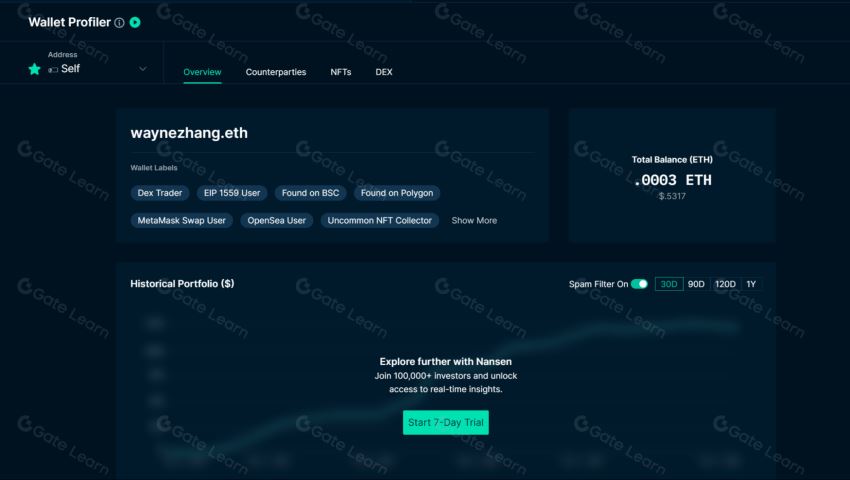Click the Spam Filter On label
The height and width of the screenshot is (480, 850).
[598, 284]
